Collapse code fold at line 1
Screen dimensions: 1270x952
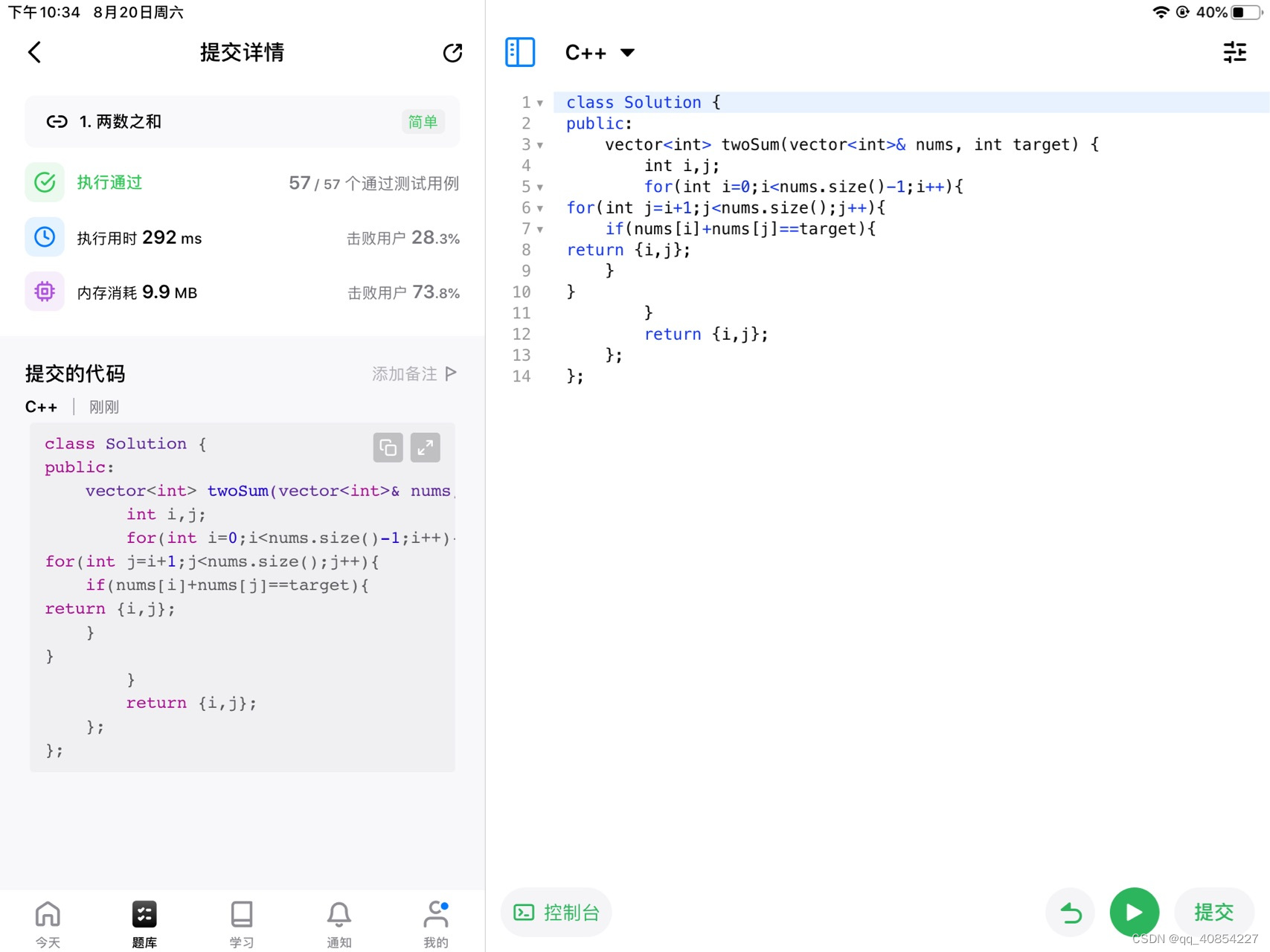pos(540,103)
